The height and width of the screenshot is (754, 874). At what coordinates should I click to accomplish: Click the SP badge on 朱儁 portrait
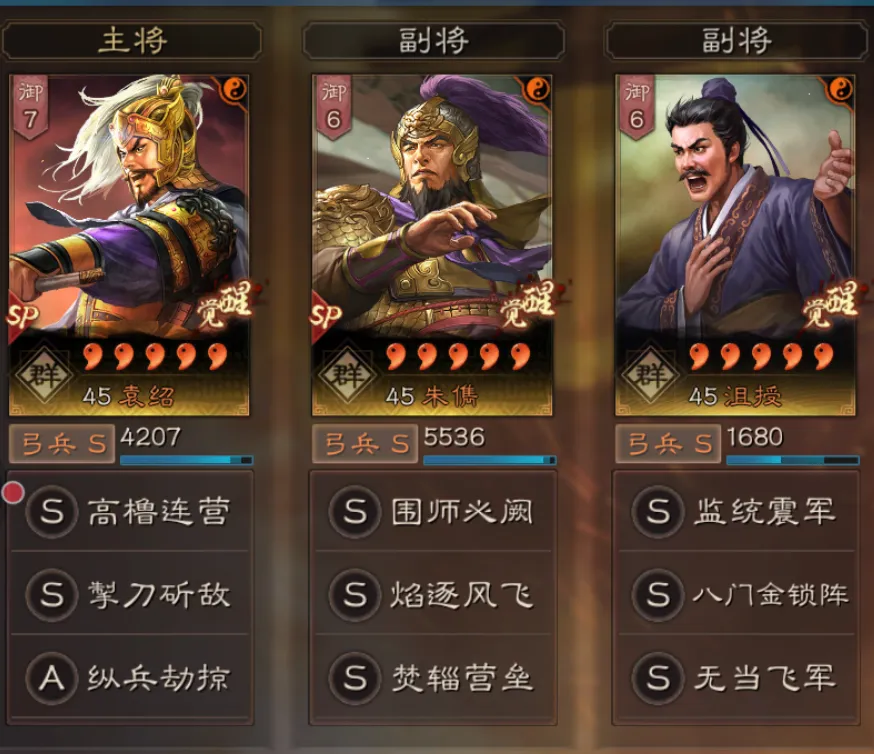tap(326, 315)
